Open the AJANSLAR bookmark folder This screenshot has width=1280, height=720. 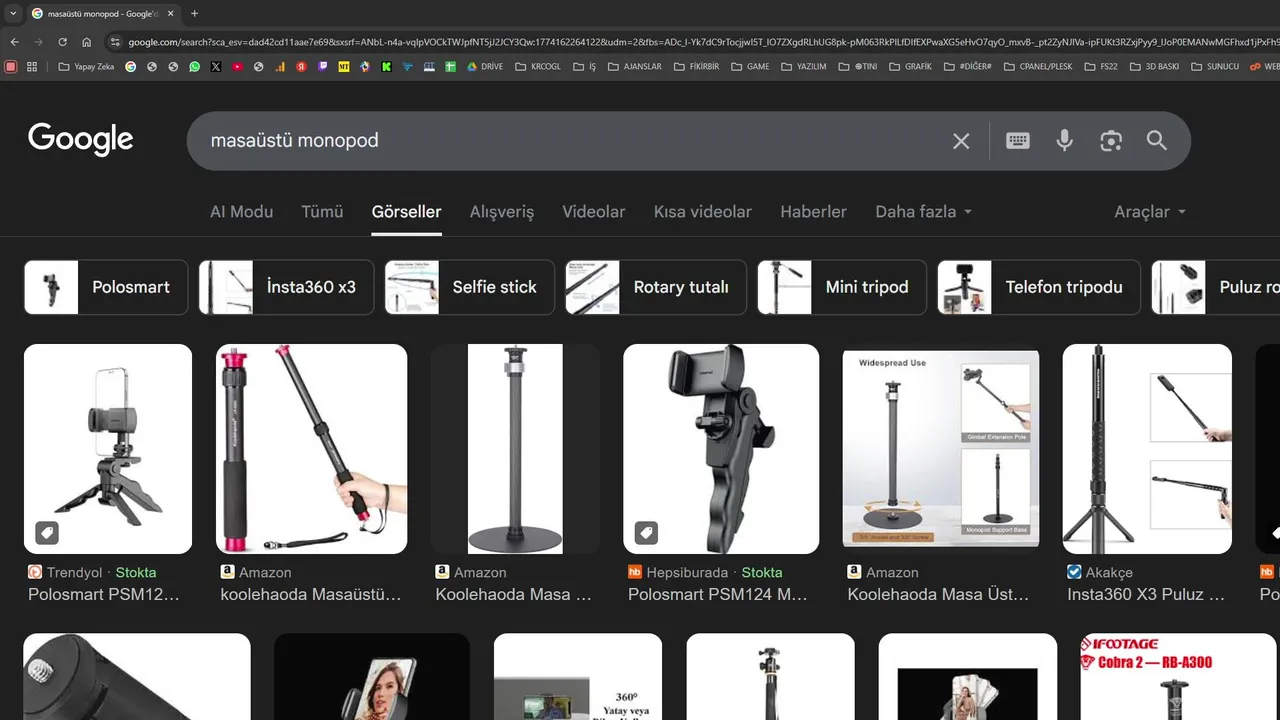[x=635, y=67]
